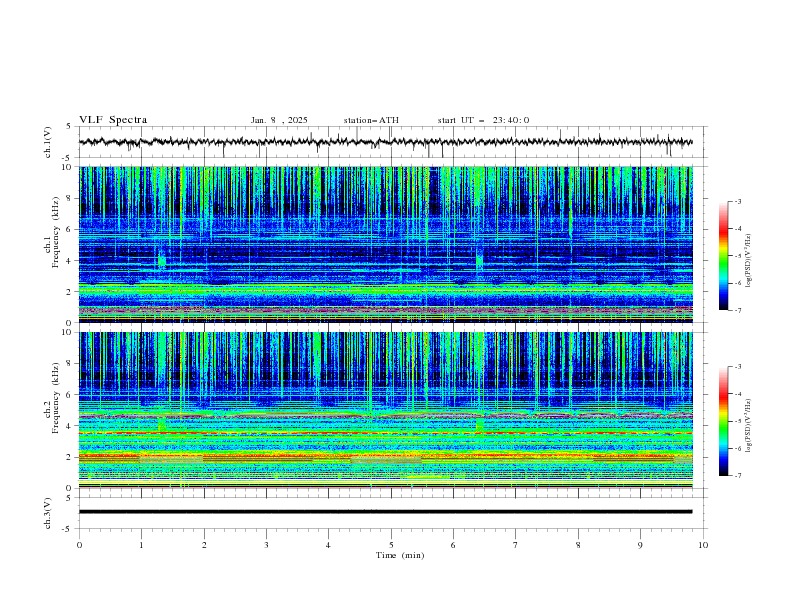
Task: Click the 'Time (min)' axis label
Action: tap(400, 555)
